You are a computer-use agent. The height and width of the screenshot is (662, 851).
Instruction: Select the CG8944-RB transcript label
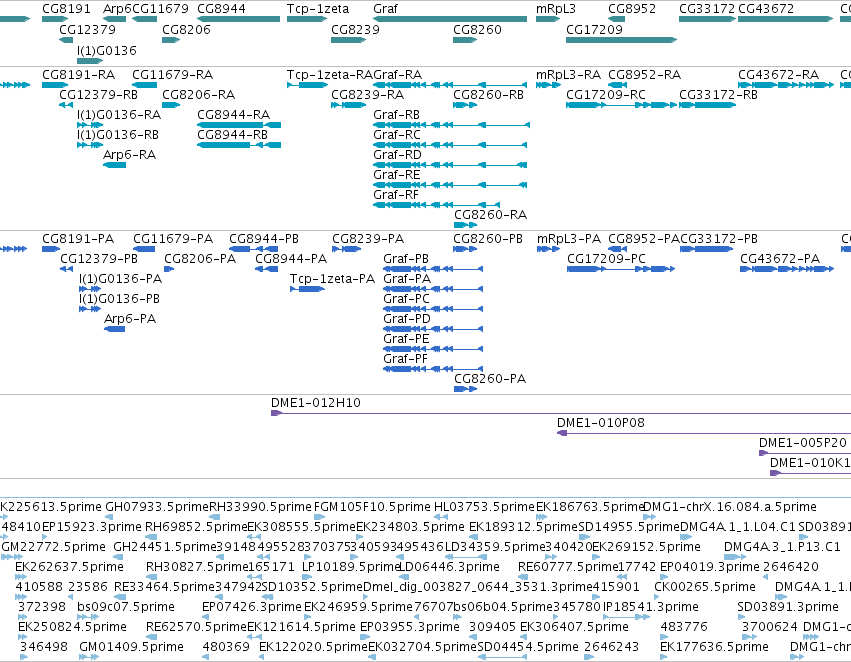(232, 135)
